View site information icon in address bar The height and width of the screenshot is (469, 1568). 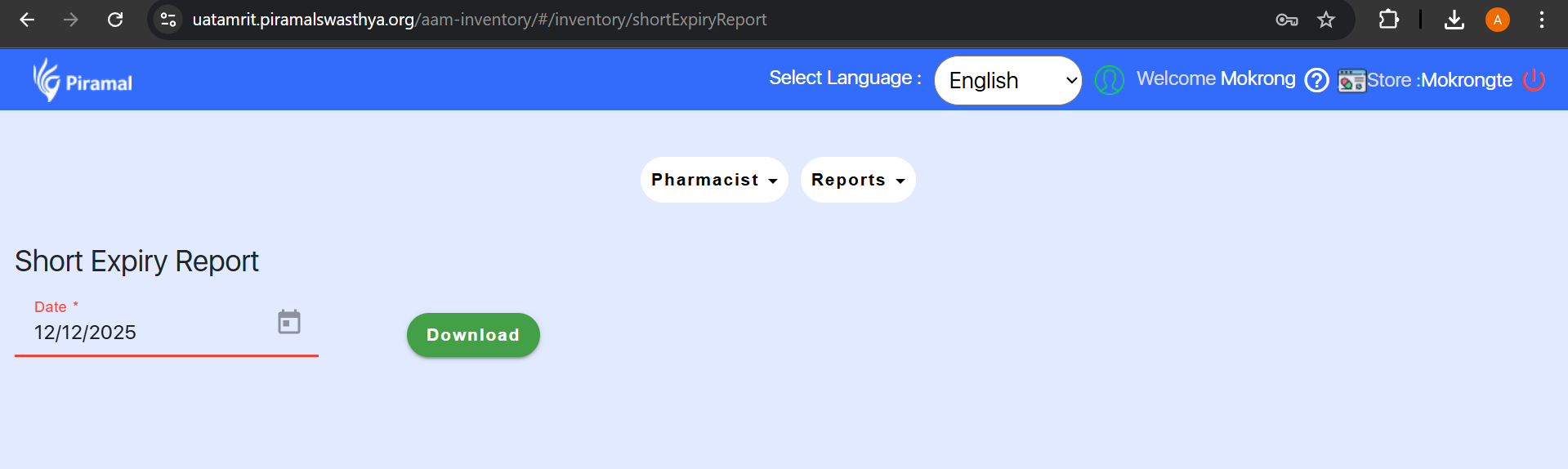(x=168, y=20)
